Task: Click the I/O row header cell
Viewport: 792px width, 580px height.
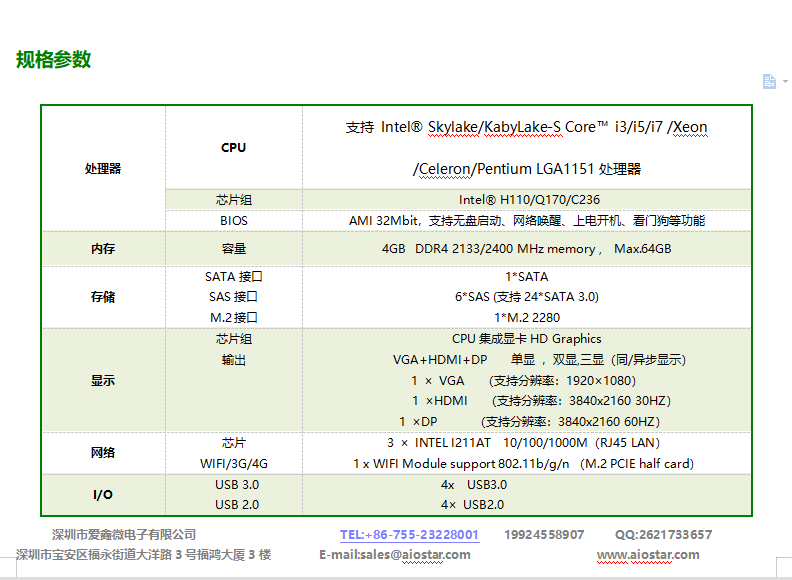Action: [x=103, y=495]
